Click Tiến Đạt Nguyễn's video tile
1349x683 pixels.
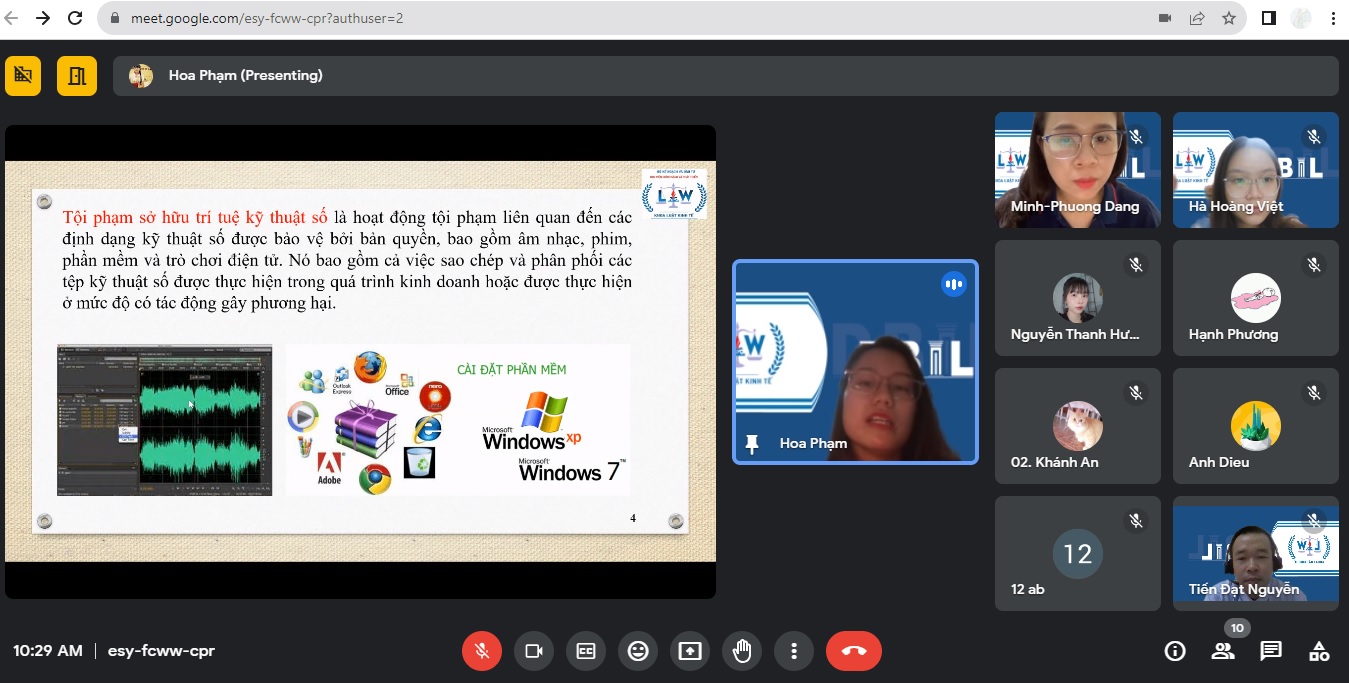coord(1255,553)
